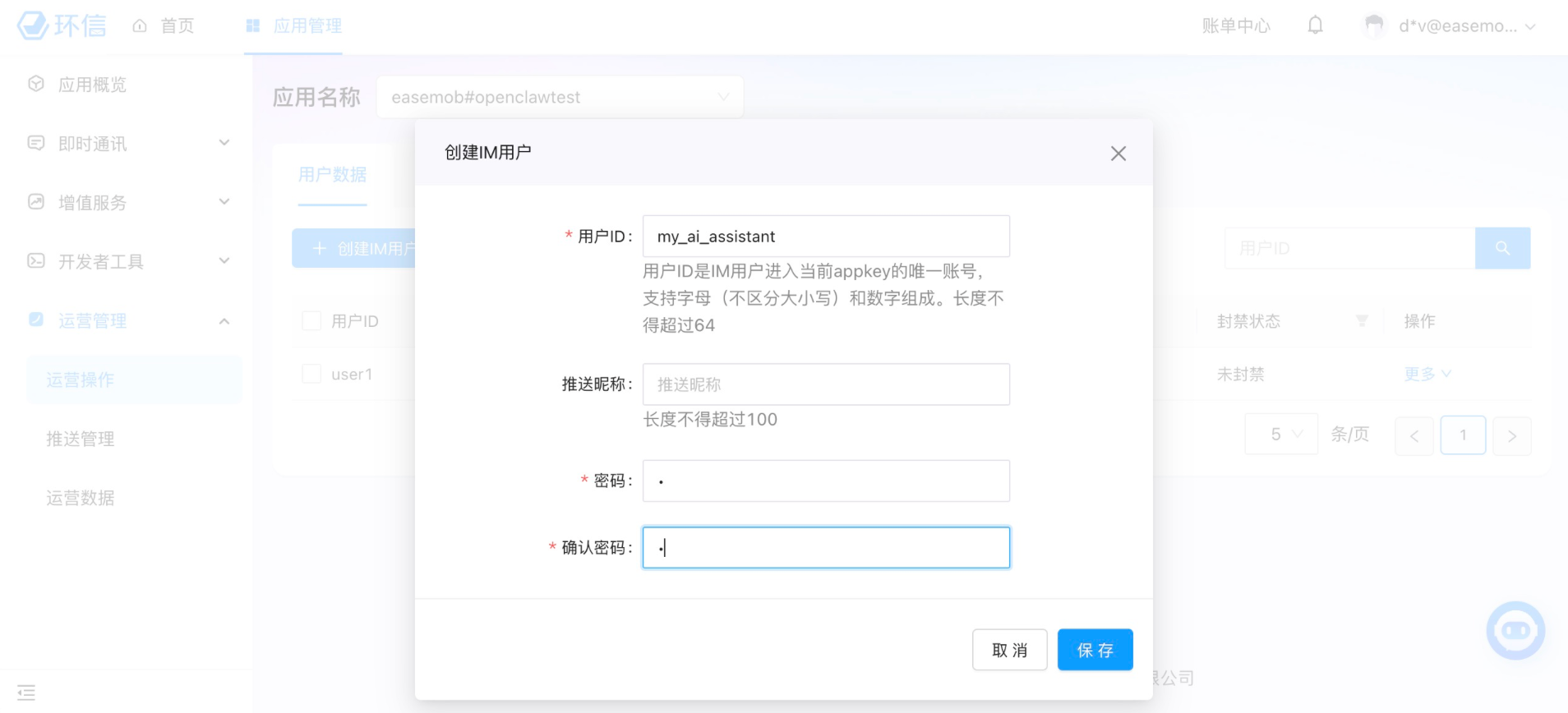Close the 创建IM用户 dialog
1568x713 pixels.
pos(1118,154)
